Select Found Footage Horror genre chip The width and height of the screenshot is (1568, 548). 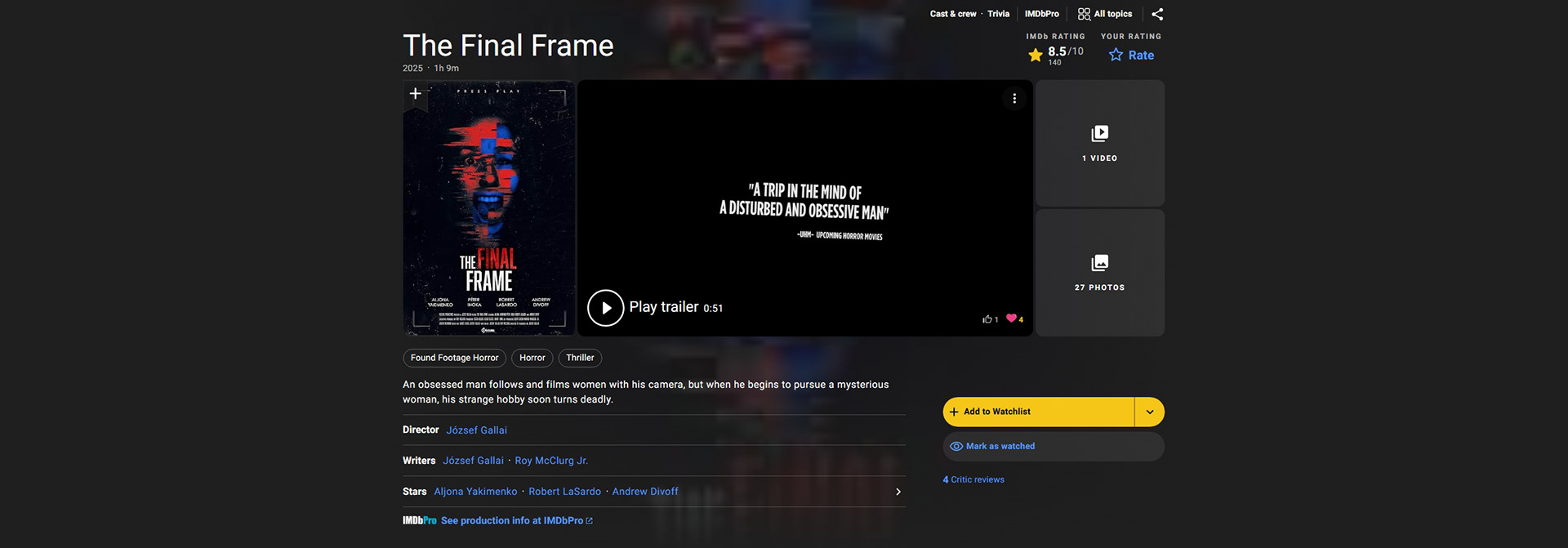click(x=455, y=358)
